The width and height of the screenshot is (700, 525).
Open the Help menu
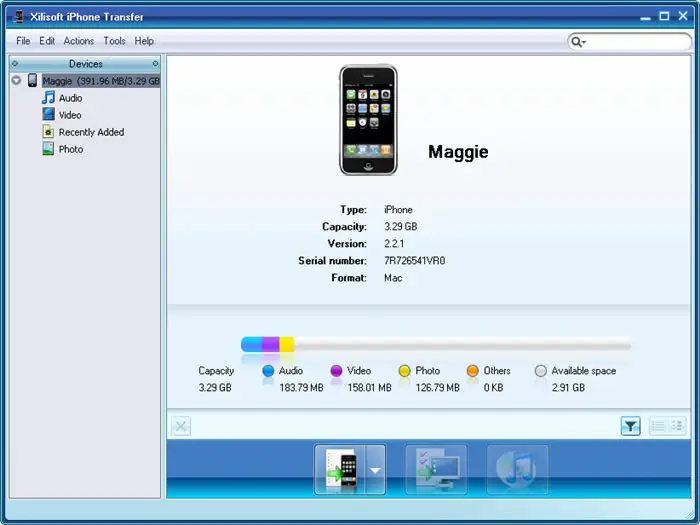[144, 41]
